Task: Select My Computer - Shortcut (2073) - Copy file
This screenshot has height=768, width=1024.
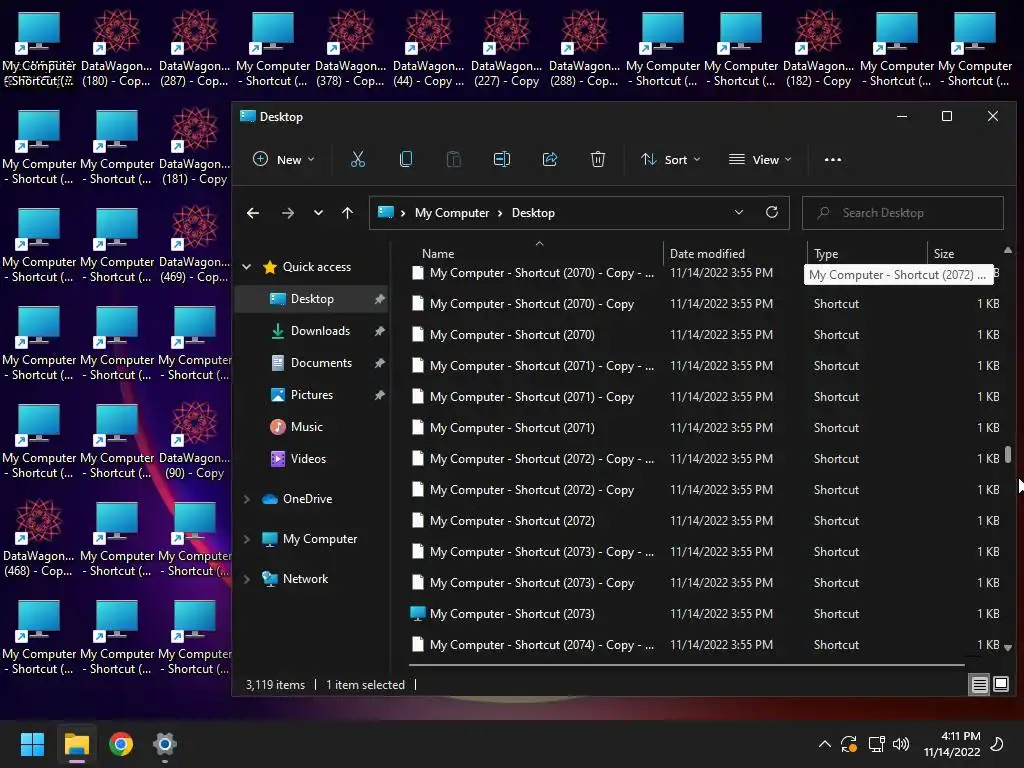Action: point(703,583)
